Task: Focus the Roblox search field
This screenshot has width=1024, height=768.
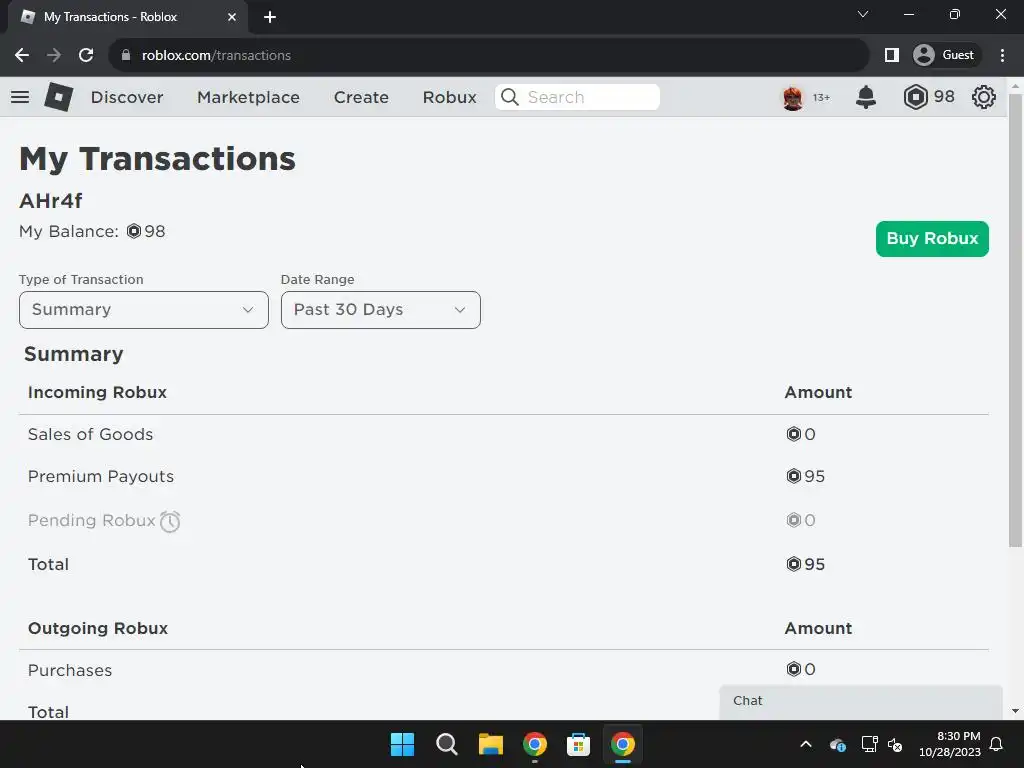Action: point(577,97)
